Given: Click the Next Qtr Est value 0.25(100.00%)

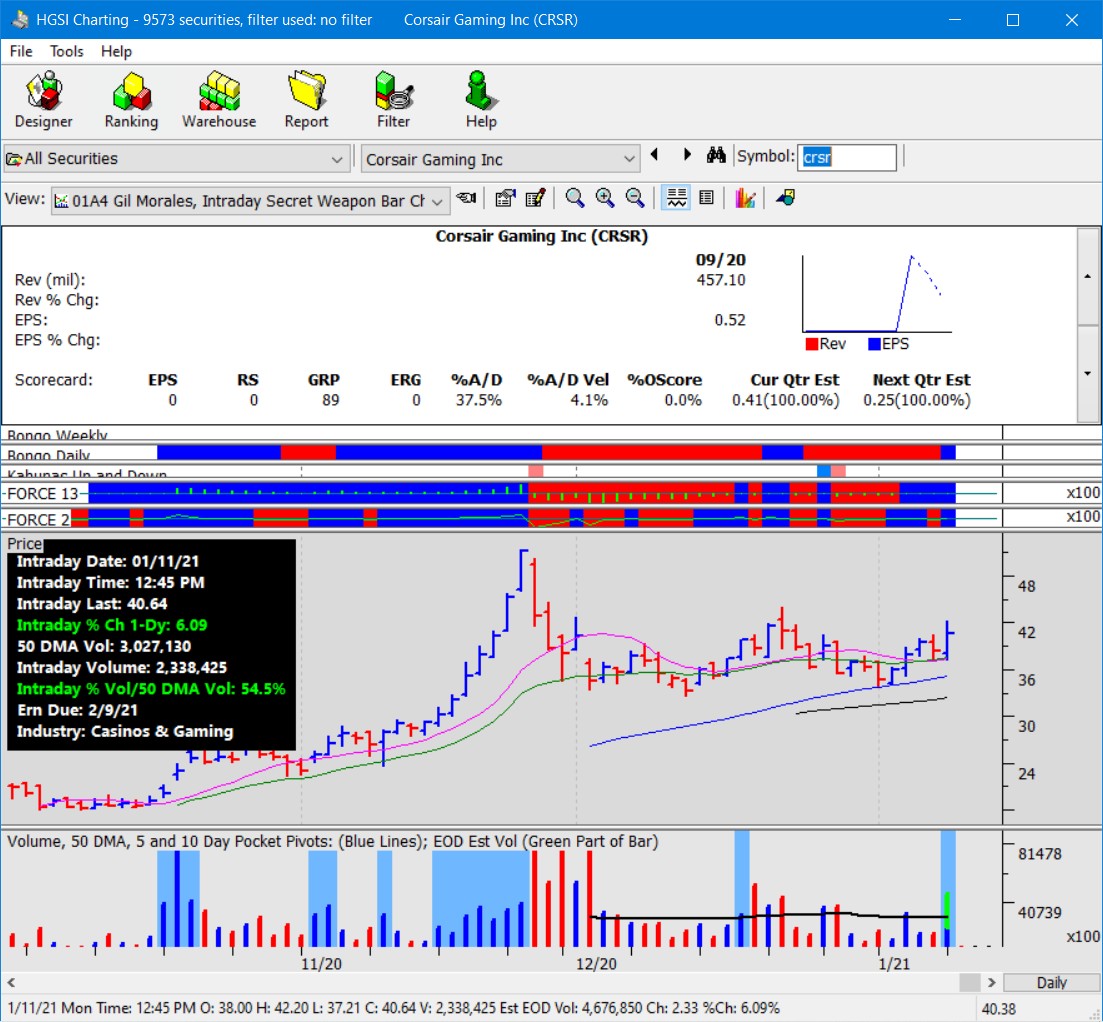Looking at the screenshot, I should coord(917,400).
